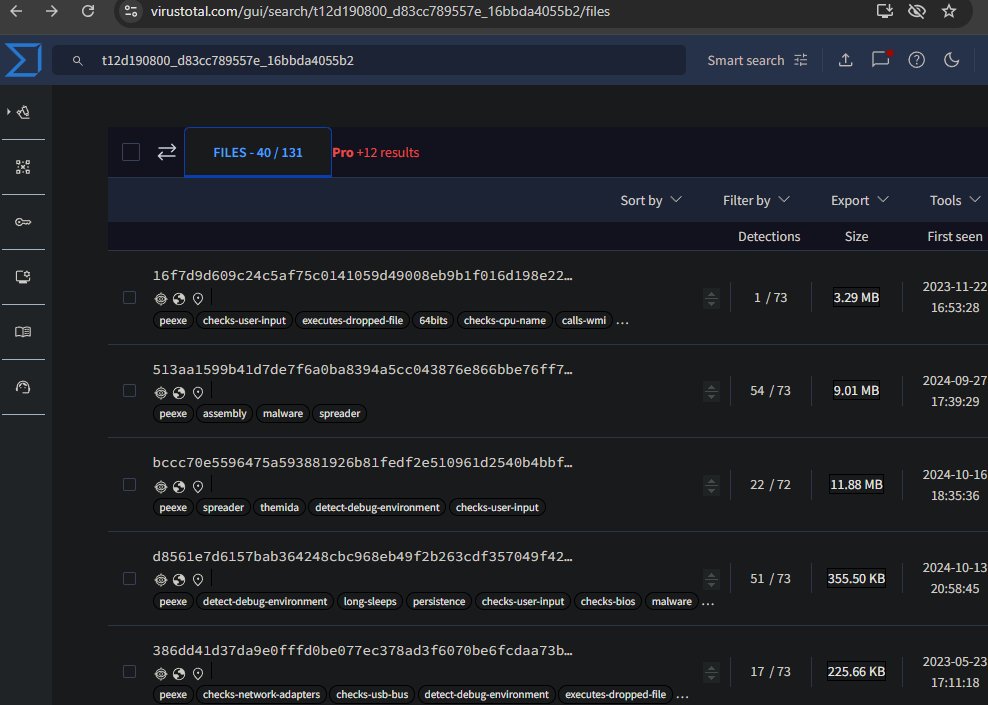Open smart search filter sliders icon

click(801, 60)
